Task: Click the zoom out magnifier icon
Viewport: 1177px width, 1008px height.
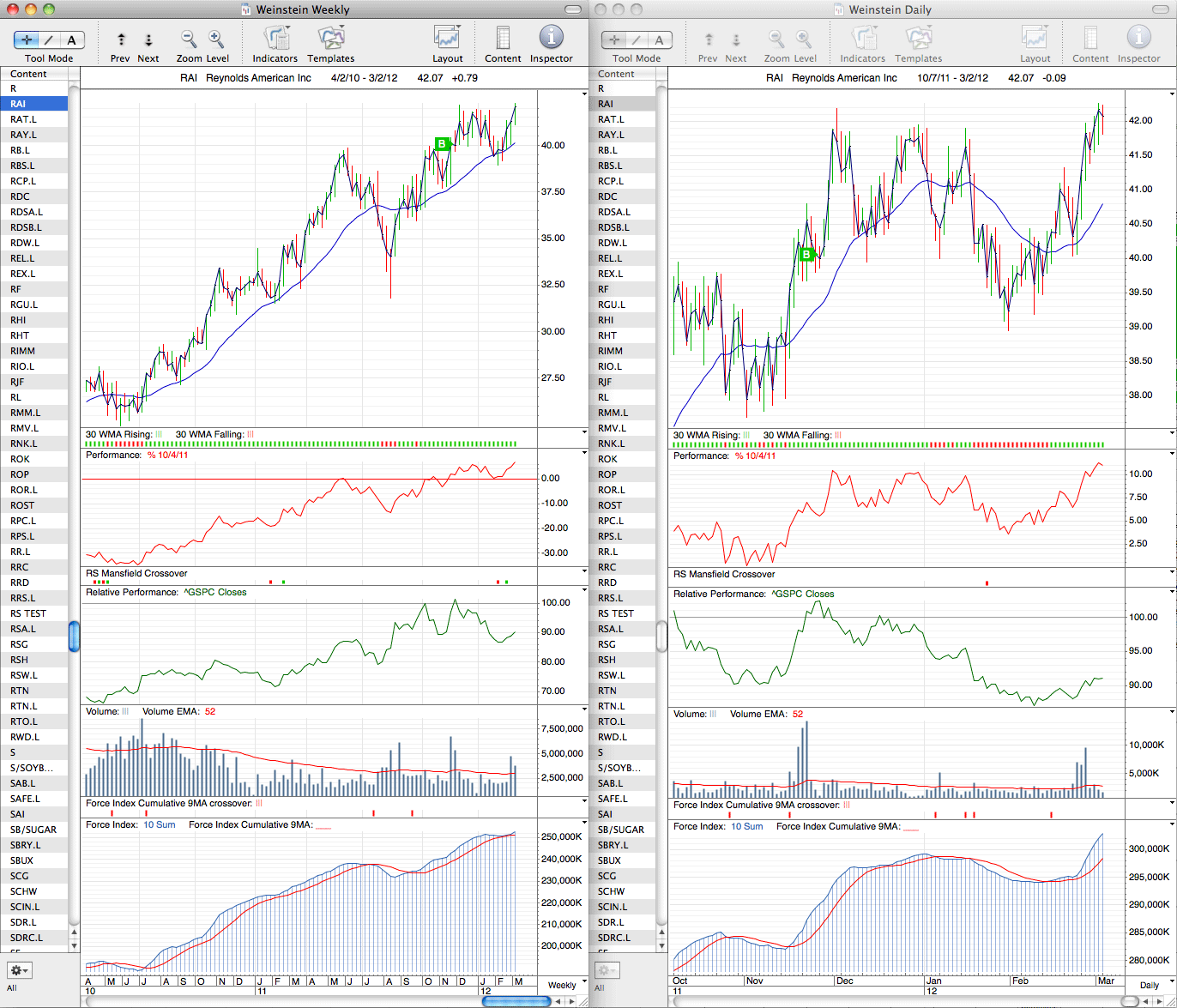Action: click(189, 39)
